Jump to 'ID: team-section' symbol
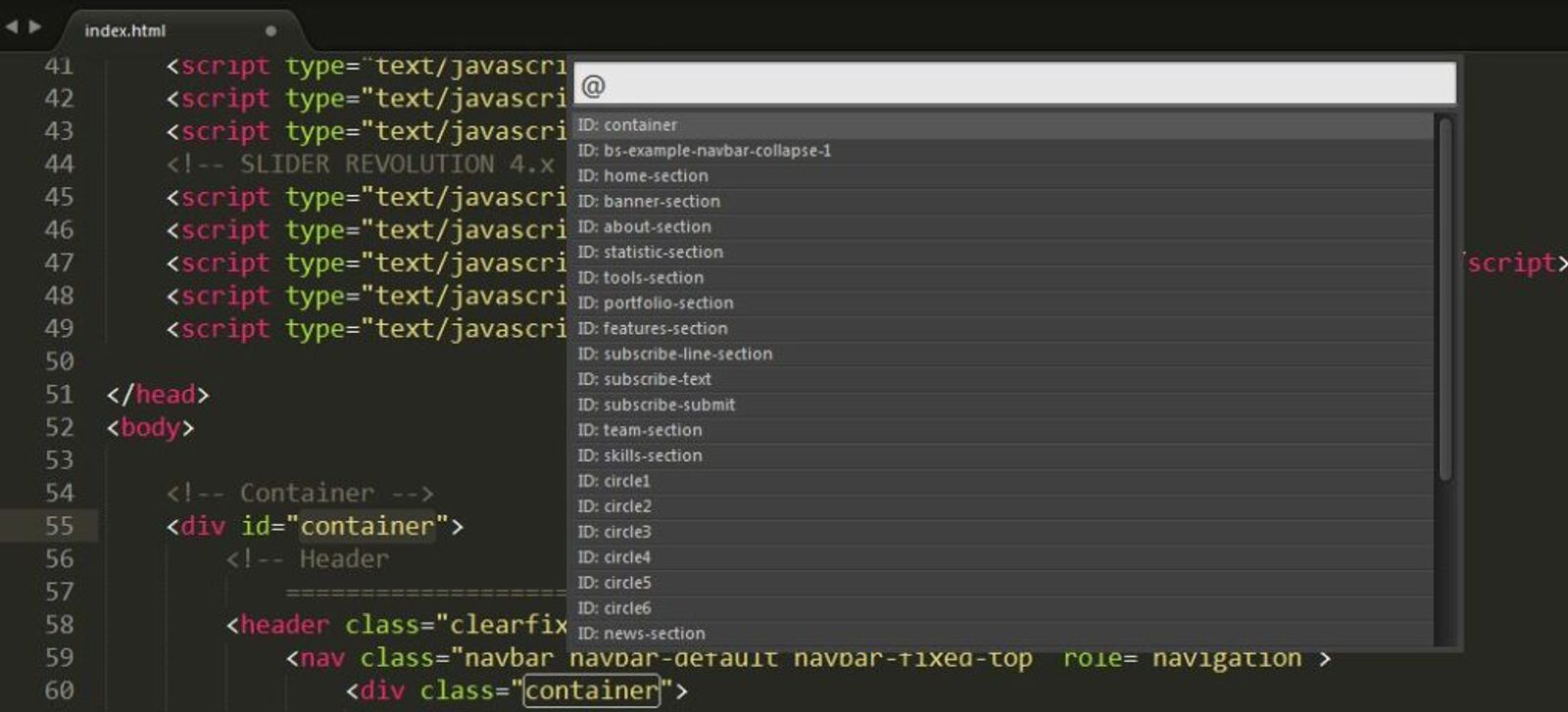Viewport: 1568px width, 712px height. pos(1003,431)
